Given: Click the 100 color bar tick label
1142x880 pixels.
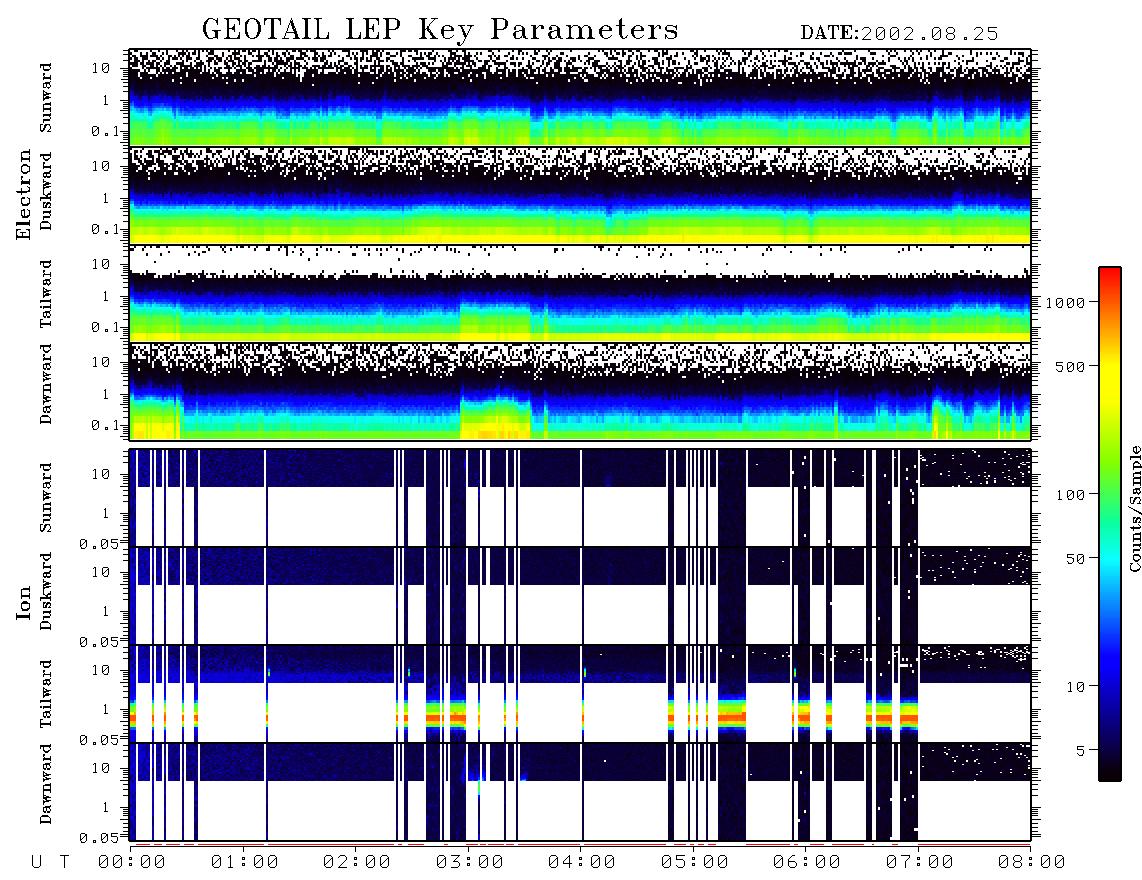Looking at the screenshot, I should [1071, 495].
